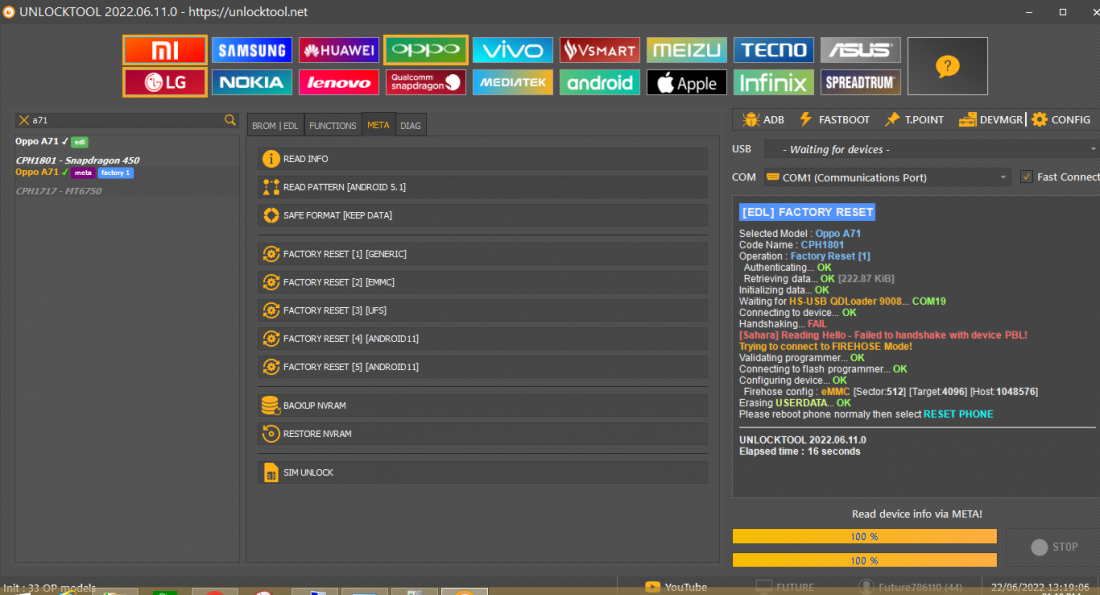This screenshot has width=1100, height=595.
Task: Open the ADB tool
Action: (x=763, y=120)
